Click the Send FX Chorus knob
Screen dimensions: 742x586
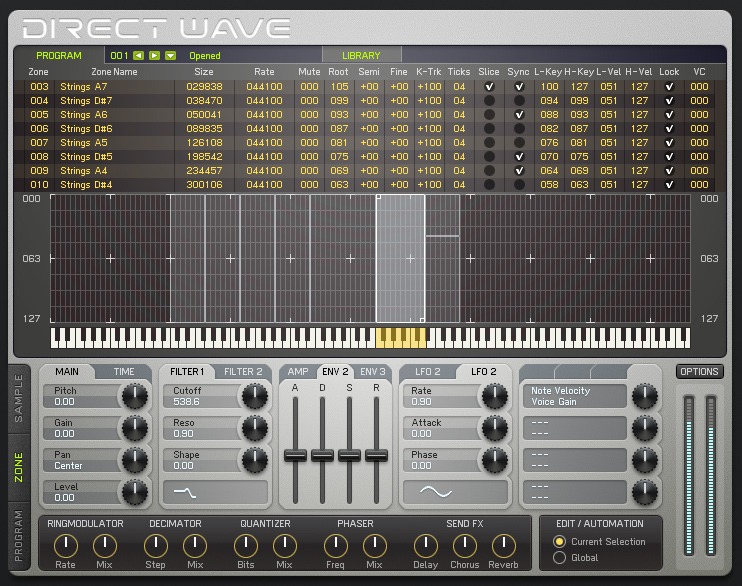[x=465, y=546]
